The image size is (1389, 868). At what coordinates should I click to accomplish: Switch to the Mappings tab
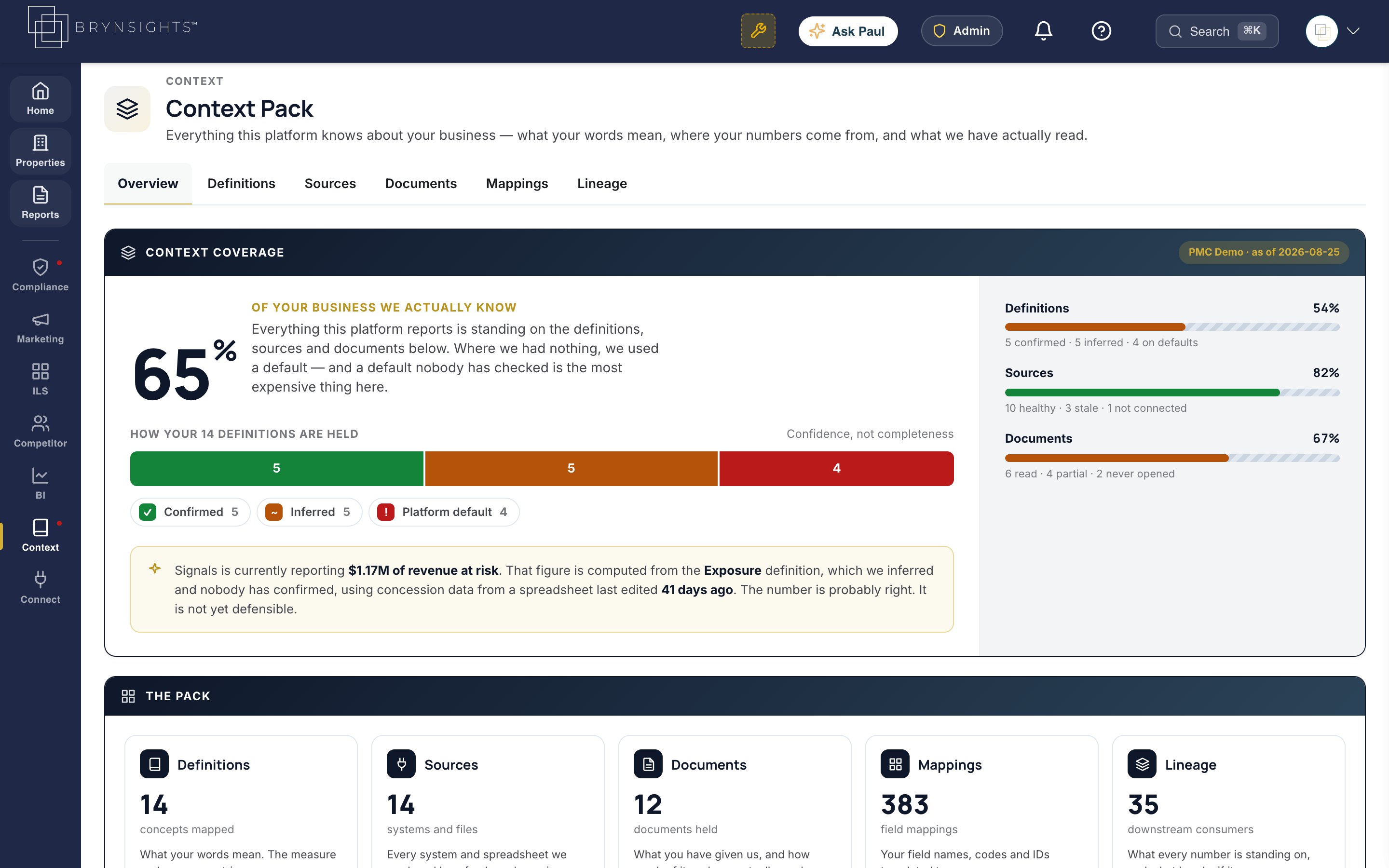pyautogui.click(x=517, y=184)
